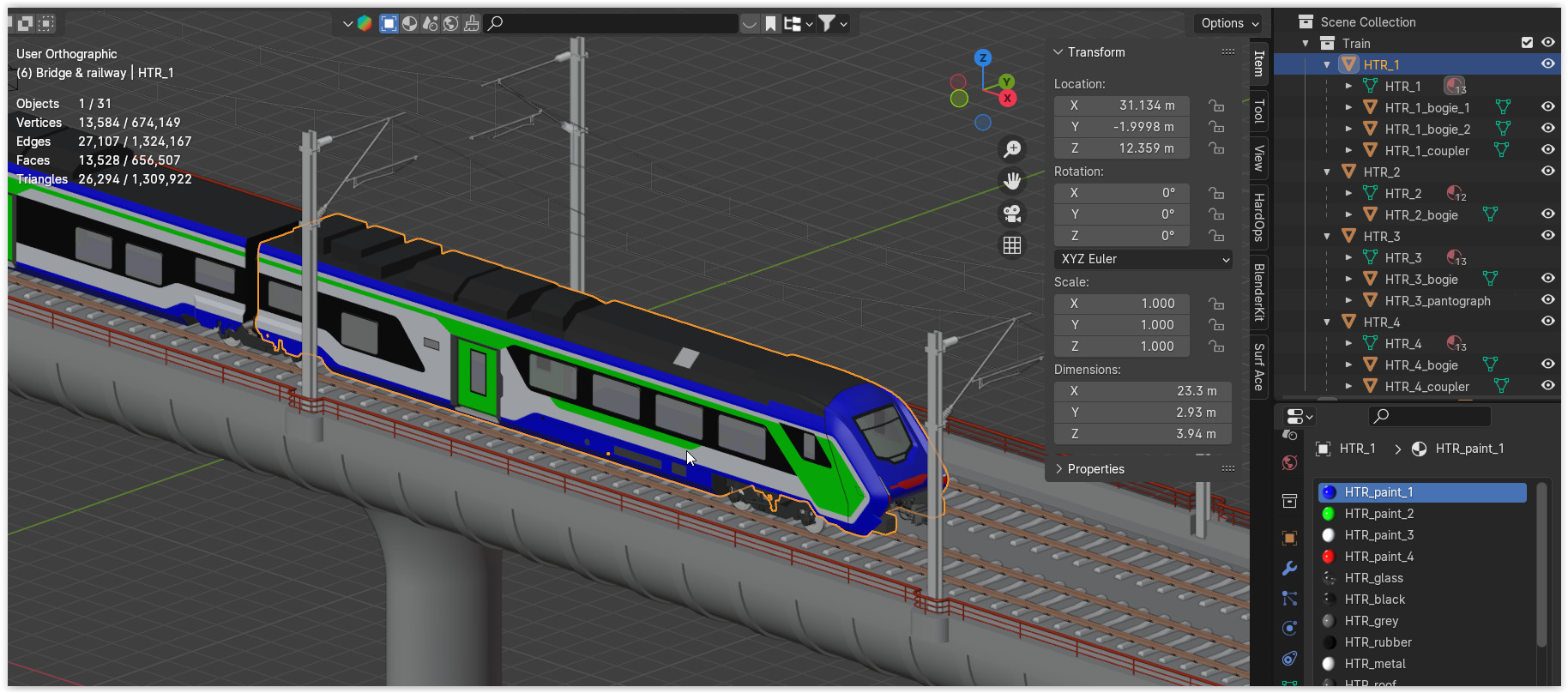This screenshot has width=1568, height=693.
Task: Toggle visibility of HTR_2 object
Action: pyautogui.click(x=1548, y=172)
